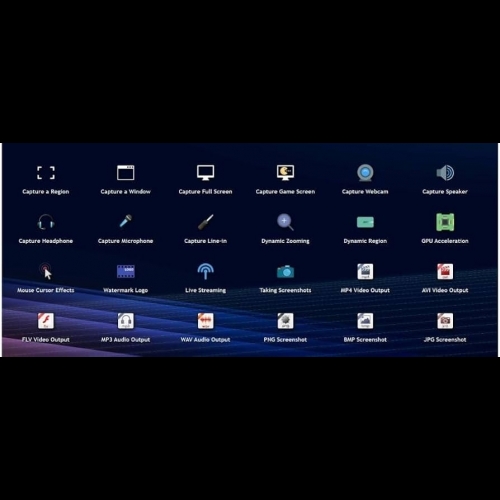Select the FLV Video Output thumbnail
The height and width of the screenshot is (500, 500).
click(x=46, y=321)
